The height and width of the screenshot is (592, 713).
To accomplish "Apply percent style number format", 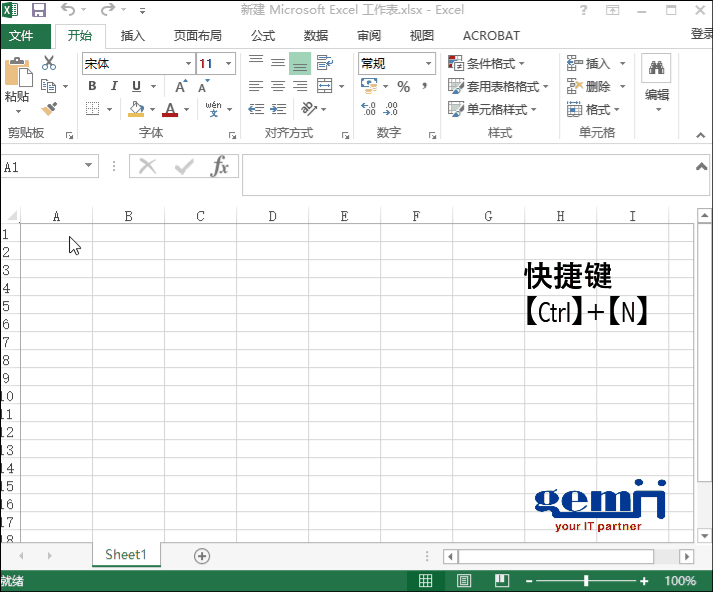I will point(403,87).
